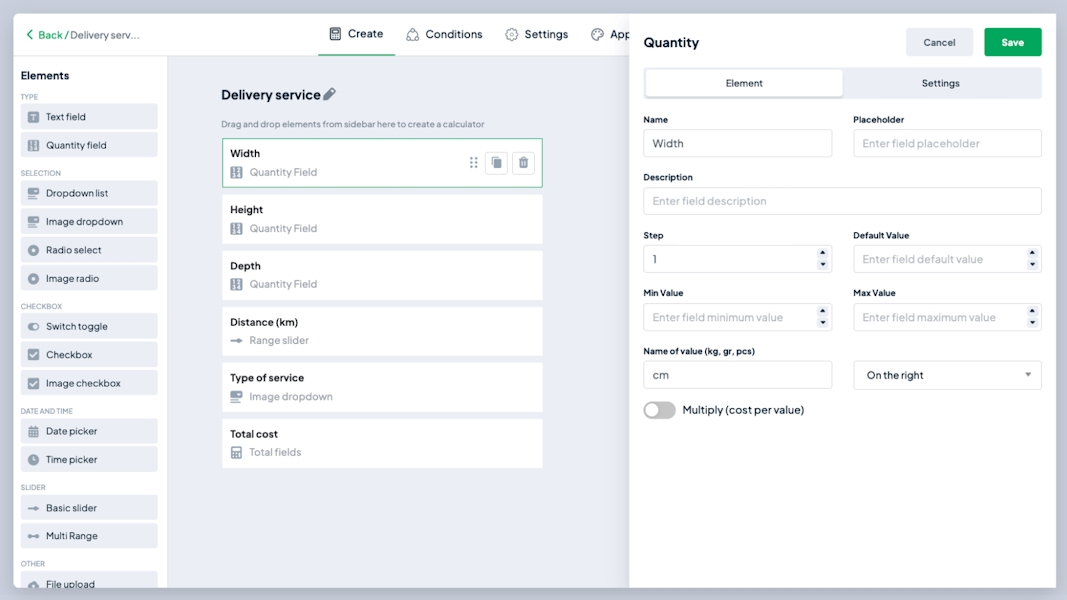Add the Checkbox element from sidebar
The image size is (1067, 600).
pyautogui.click(x=89, y=355)
